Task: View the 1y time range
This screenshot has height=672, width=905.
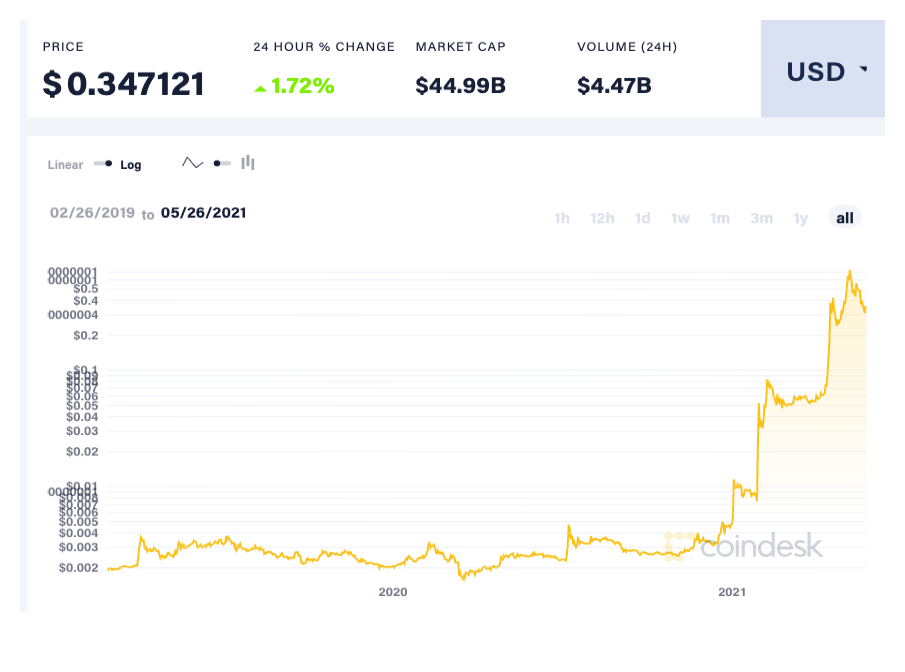Action: (x=800, y=218)
